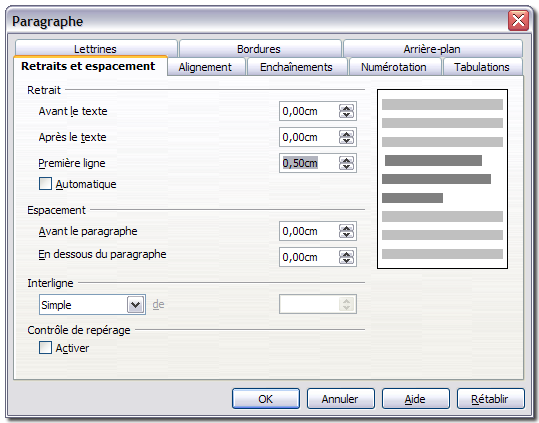Go to the Numérotation tab
This screenshot has width=539, height=423.
394,67
